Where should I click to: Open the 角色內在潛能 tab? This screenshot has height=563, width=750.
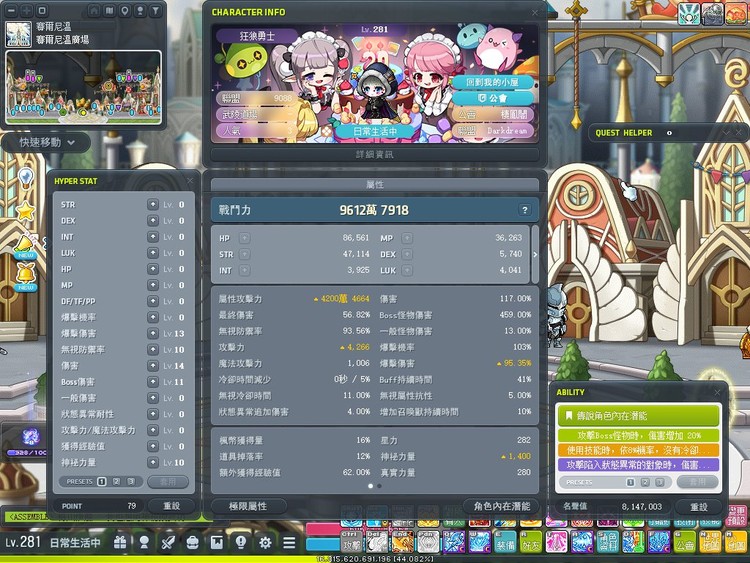(x=501, y=506)
